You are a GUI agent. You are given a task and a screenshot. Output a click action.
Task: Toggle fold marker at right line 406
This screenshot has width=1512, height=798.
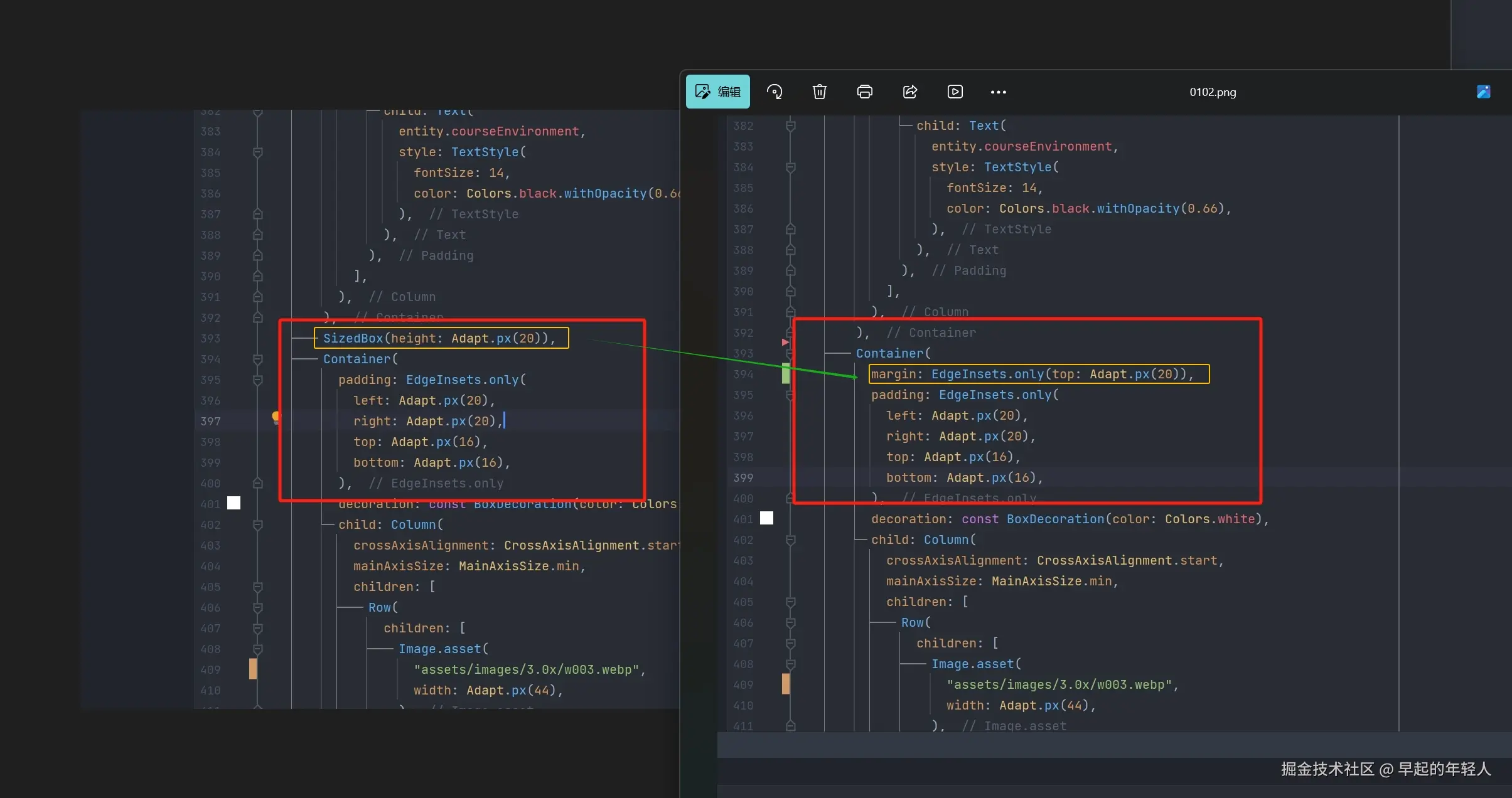[790, 622]
